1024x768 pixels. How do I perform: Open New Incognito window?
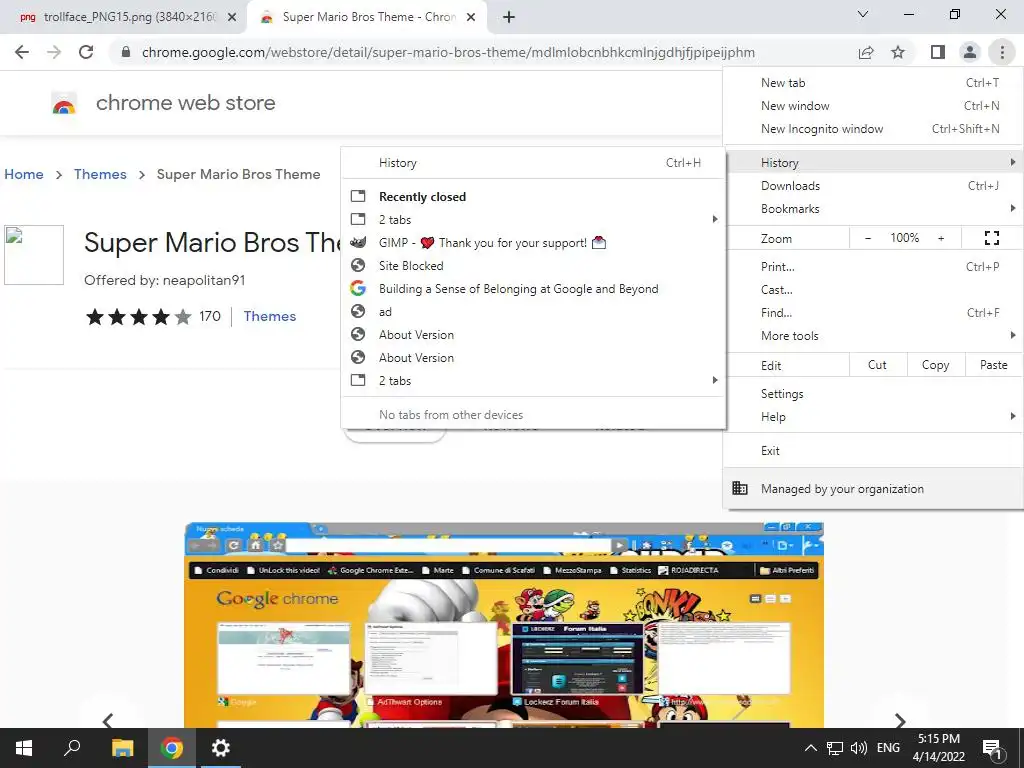[x=872, y=129]
